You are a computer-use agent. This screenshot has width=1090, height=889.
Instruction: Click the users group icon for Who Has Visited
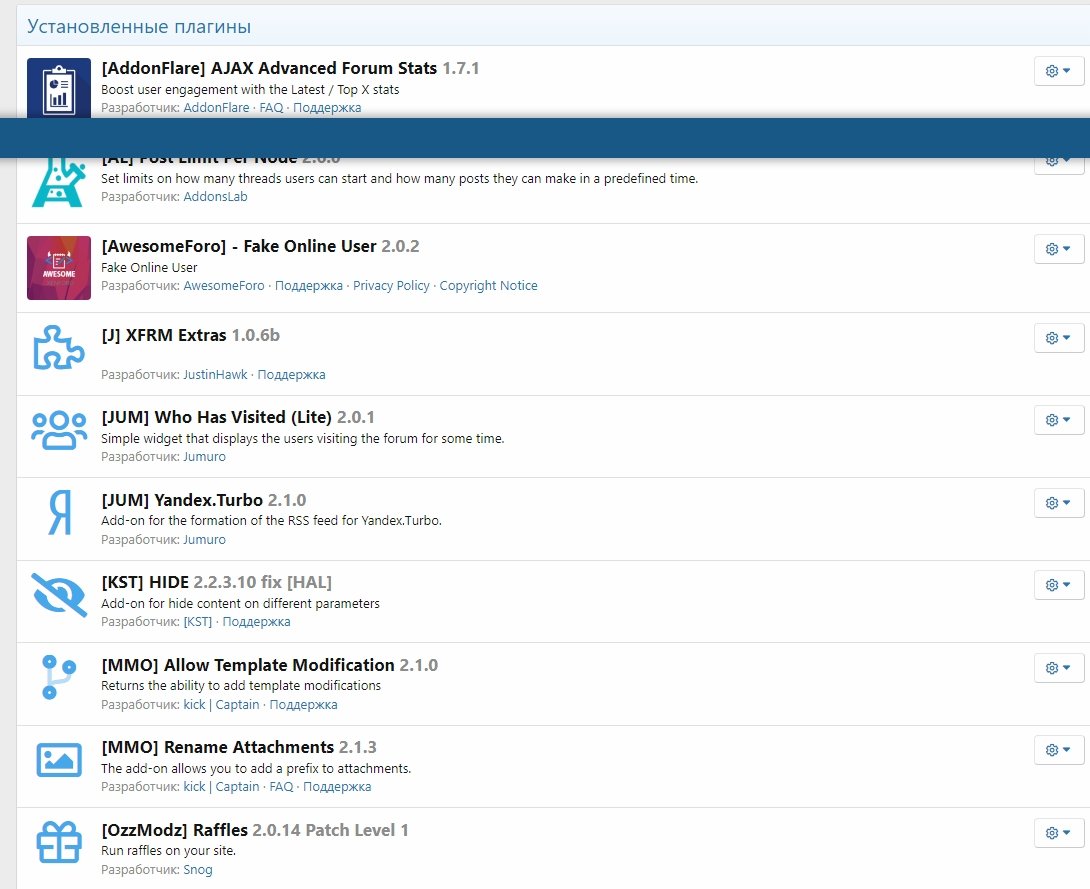point(59,430)
